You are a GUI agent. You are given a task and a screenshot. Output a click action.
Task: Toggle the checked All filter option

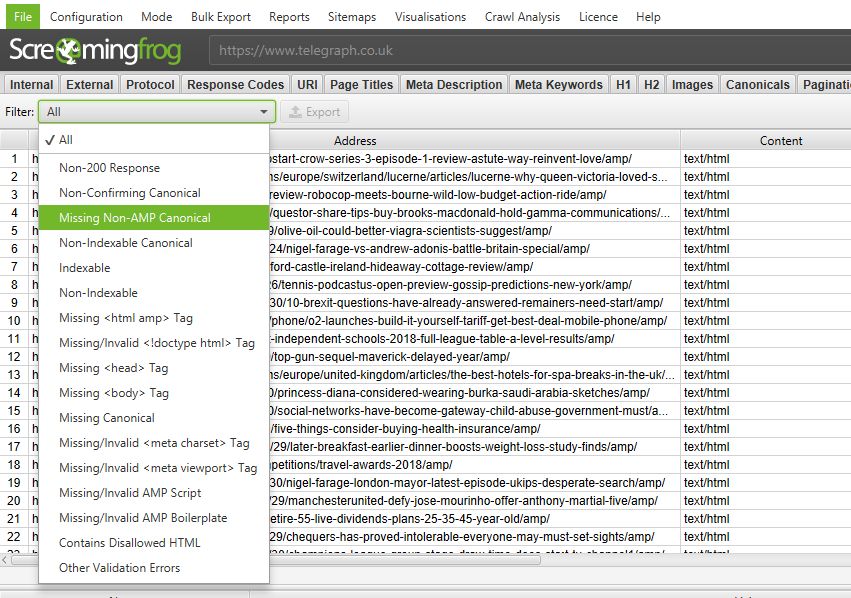66,140
